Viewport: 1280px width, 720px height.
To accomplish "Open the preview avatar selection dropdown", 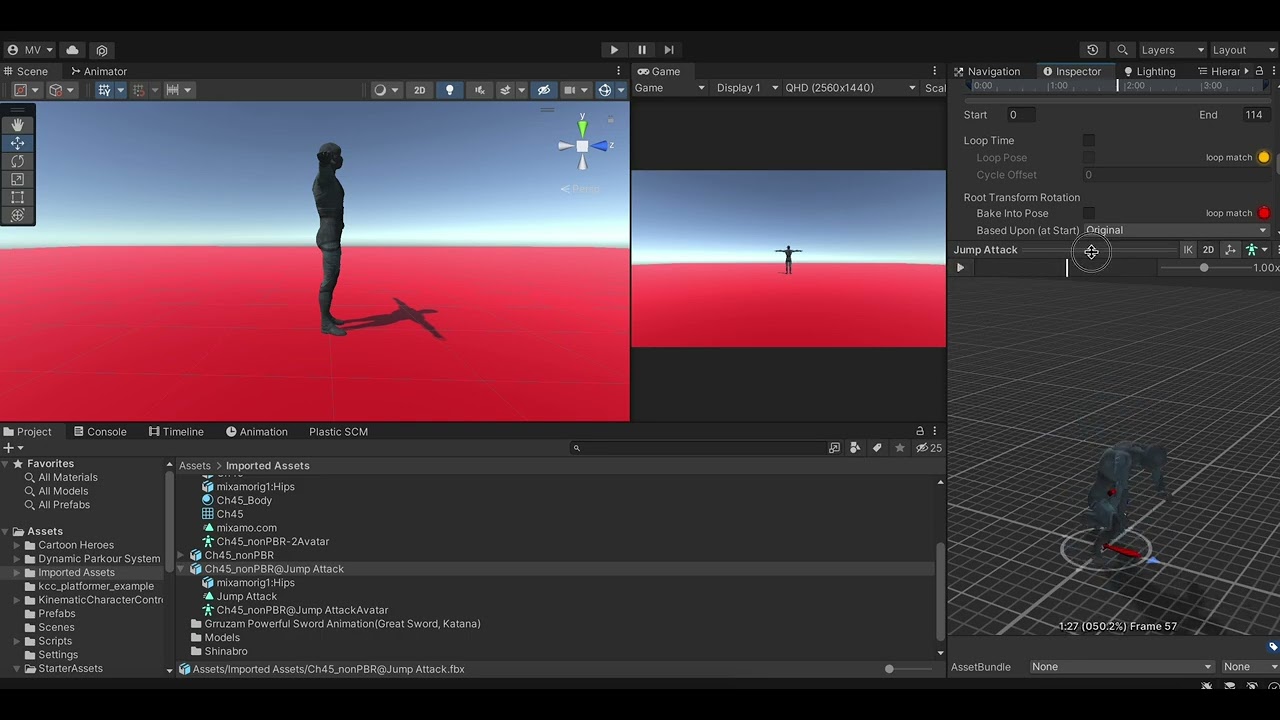I will (1255, 250).
